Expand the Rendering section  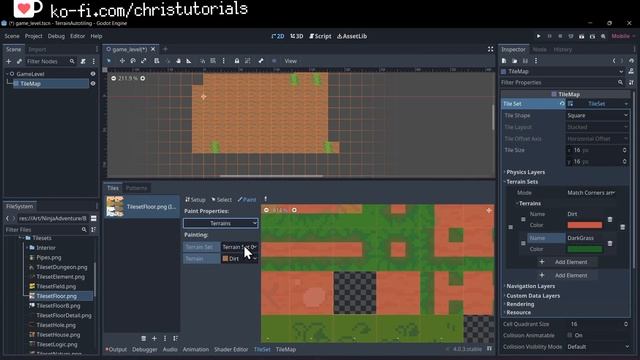(x=520, y=304)
